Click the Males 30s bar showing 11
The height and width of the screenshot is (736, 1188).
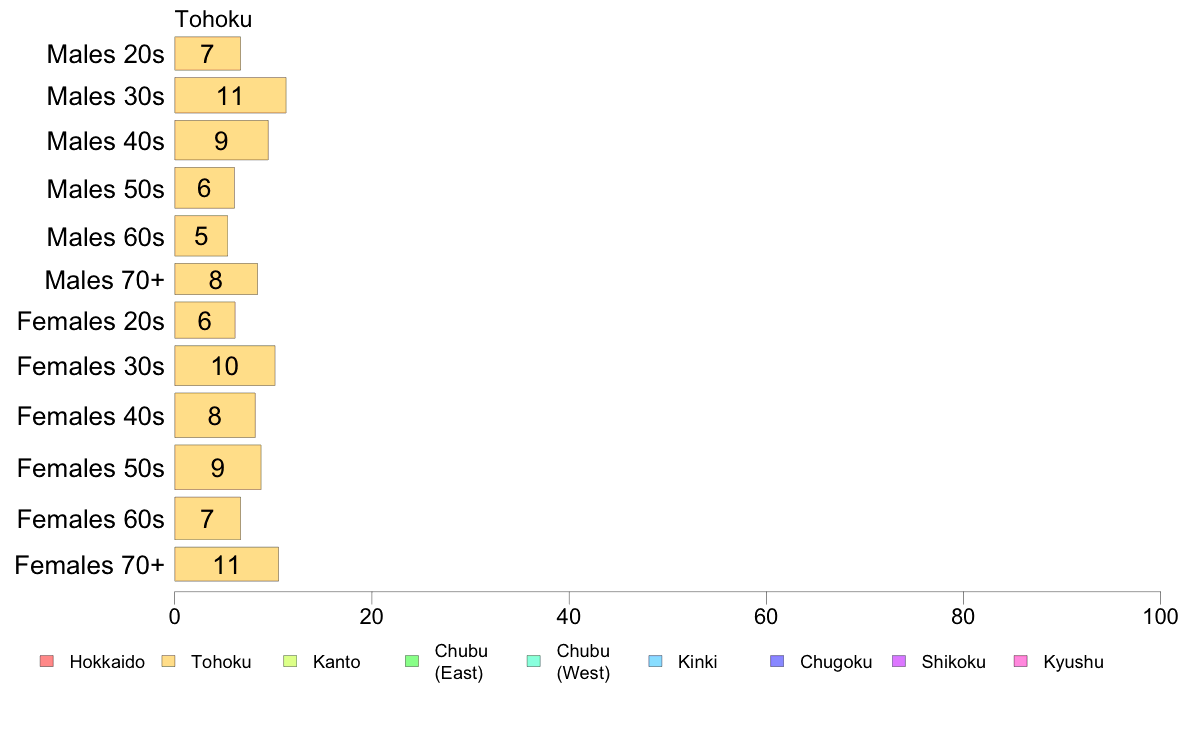click(230, 96)
